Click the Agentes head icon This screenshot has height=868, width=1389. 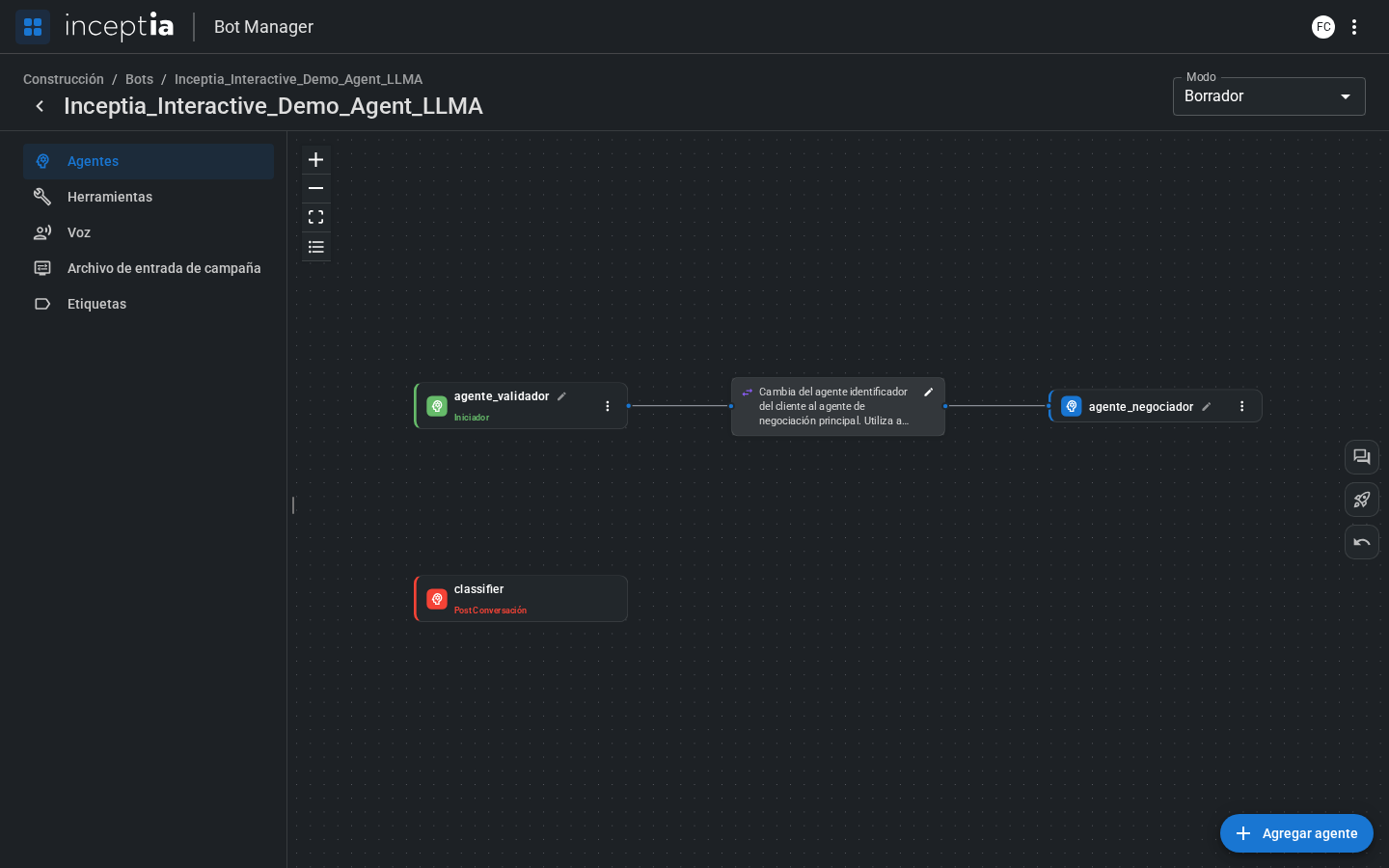[x=42, y=161]
